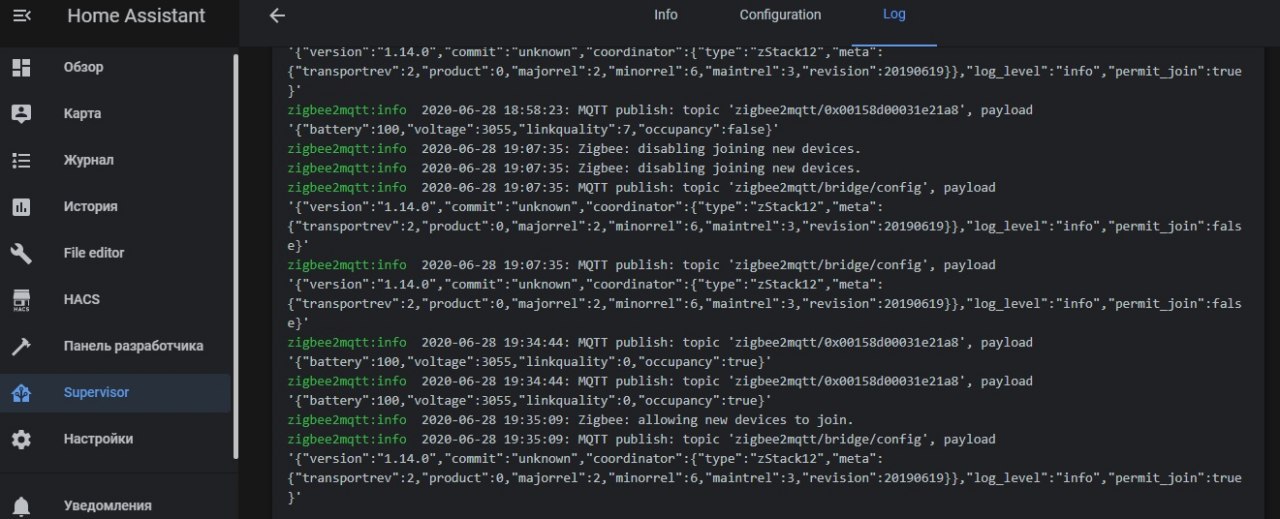Click the first 'disabling joining new devices' line
The height and width of the screenshot is (519, 1280).
574,148
